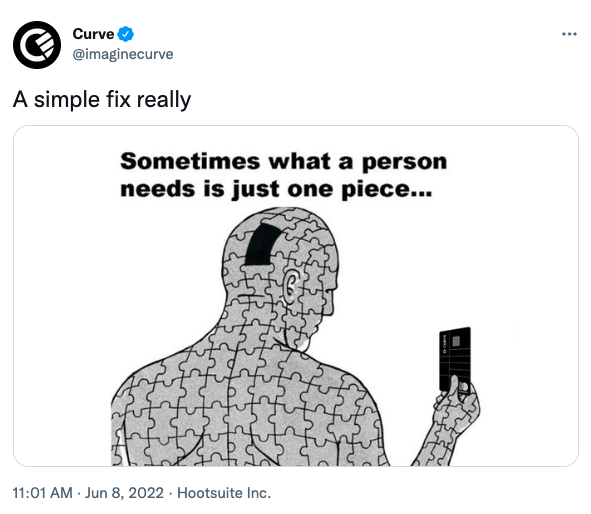
Task: Click the caption line "Sometimes what a person"
Action: (x=283, y=162)
